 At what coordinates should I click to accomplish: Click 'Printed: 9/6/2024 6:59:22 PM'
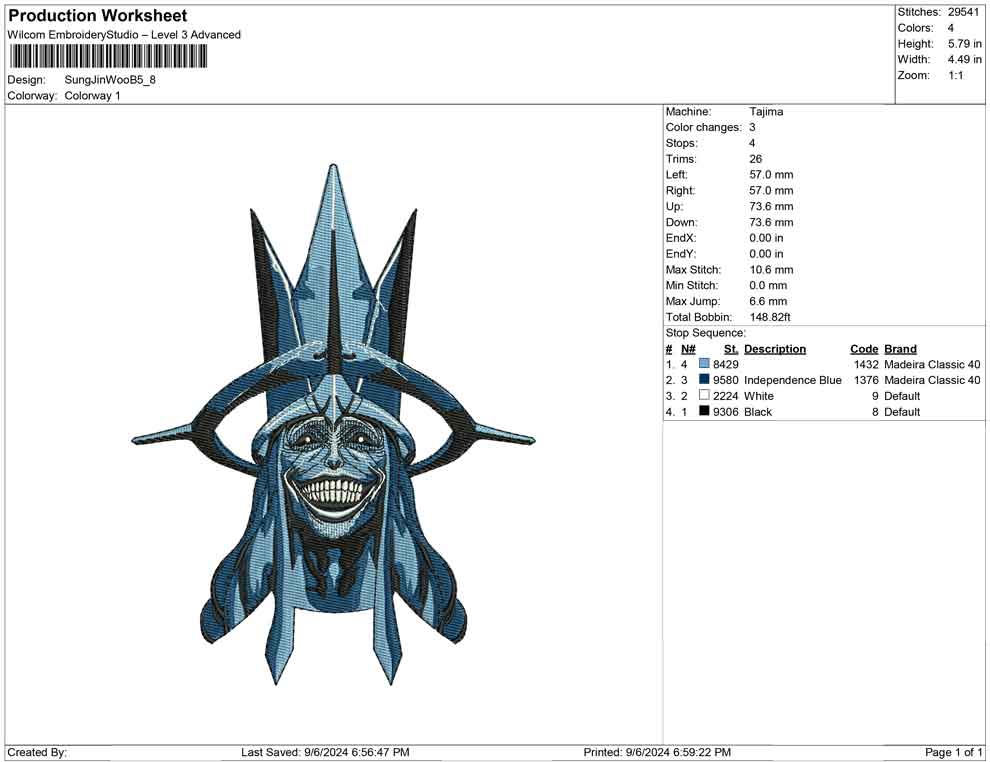(657, 752)
